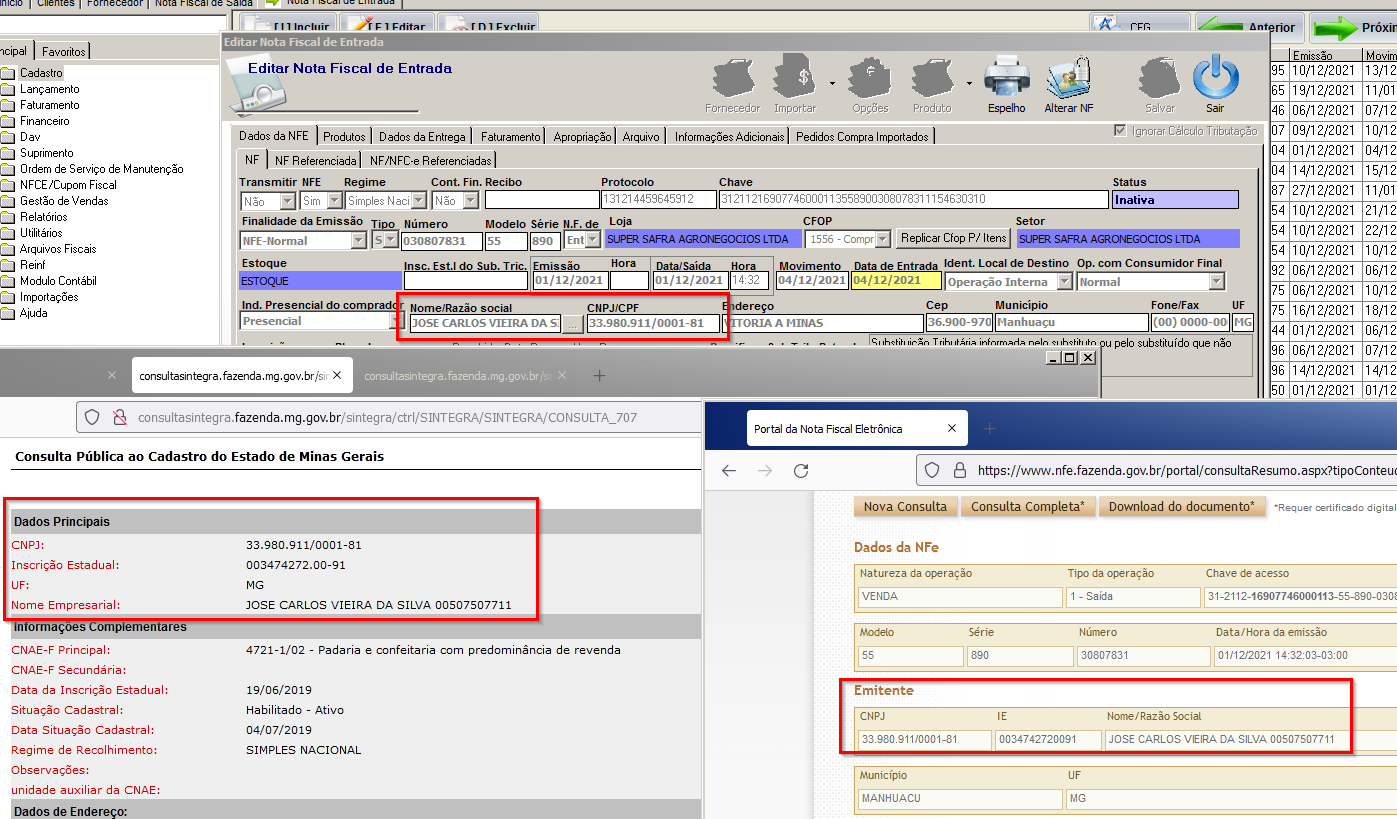Click the Data de Entrada field
This screenshot has width=1397, height=819.
point(896,281)
